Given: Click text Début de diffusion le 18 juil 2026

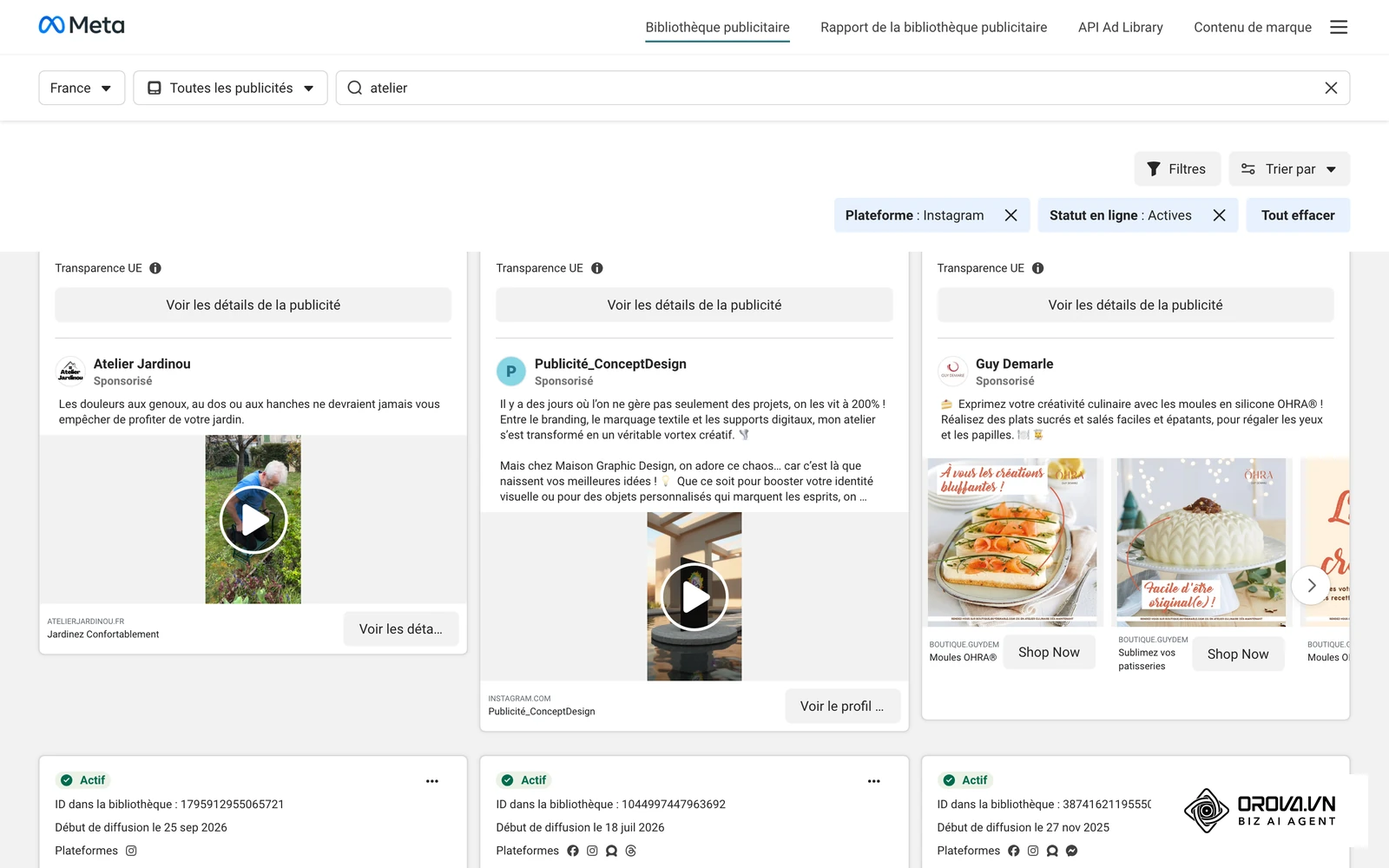Looking at the screenshot, I should pyautogui.click(x=580, y=827).
